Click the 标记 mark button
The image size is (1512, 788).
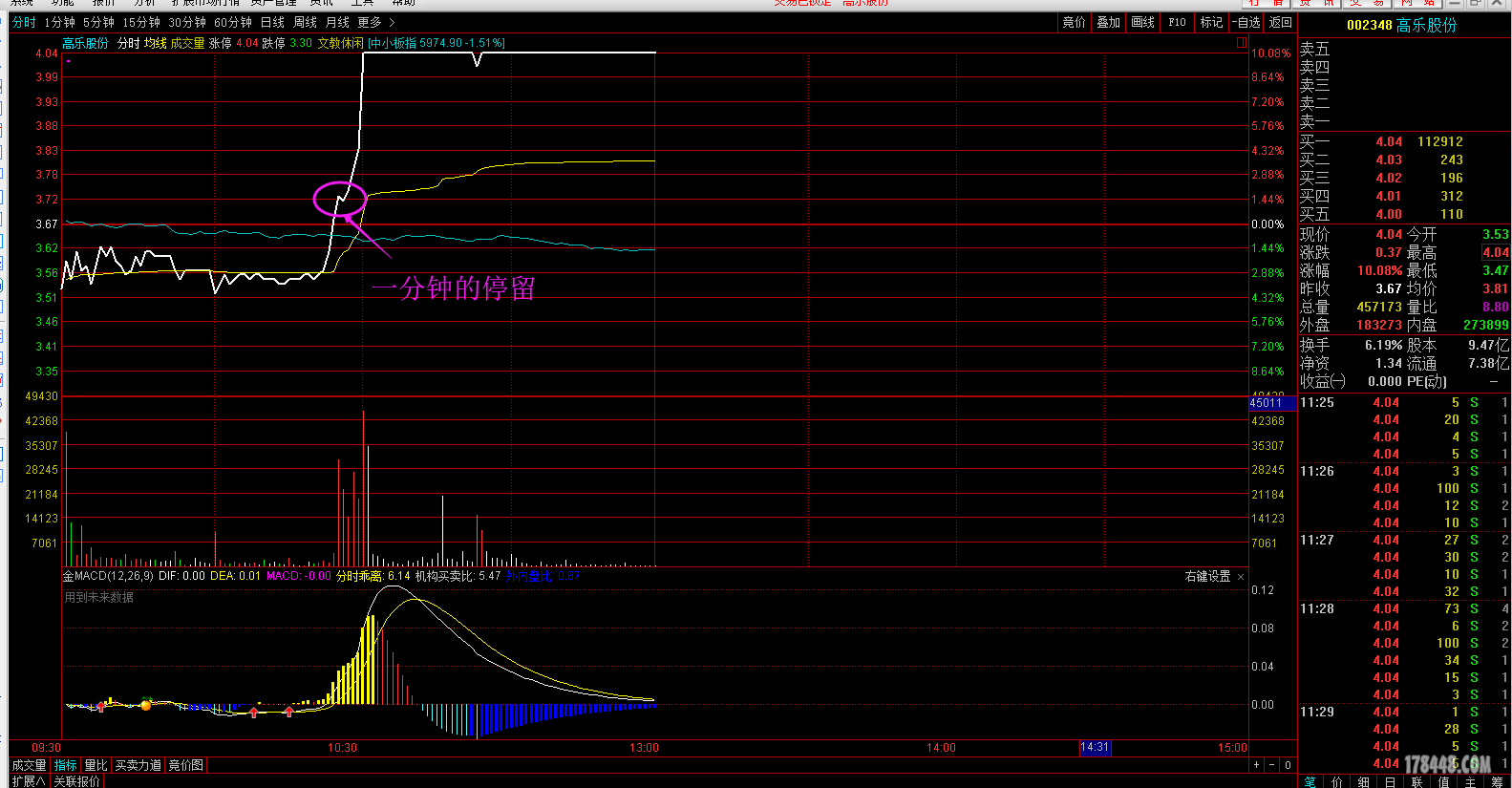(1211, 22)
